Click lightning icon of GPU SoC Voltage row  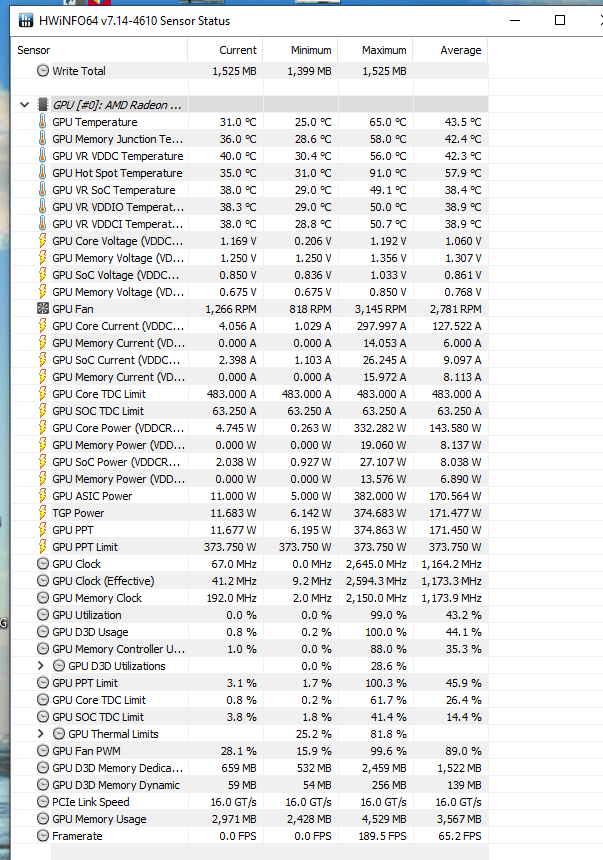pyautogui.click(x=42, y=274)
